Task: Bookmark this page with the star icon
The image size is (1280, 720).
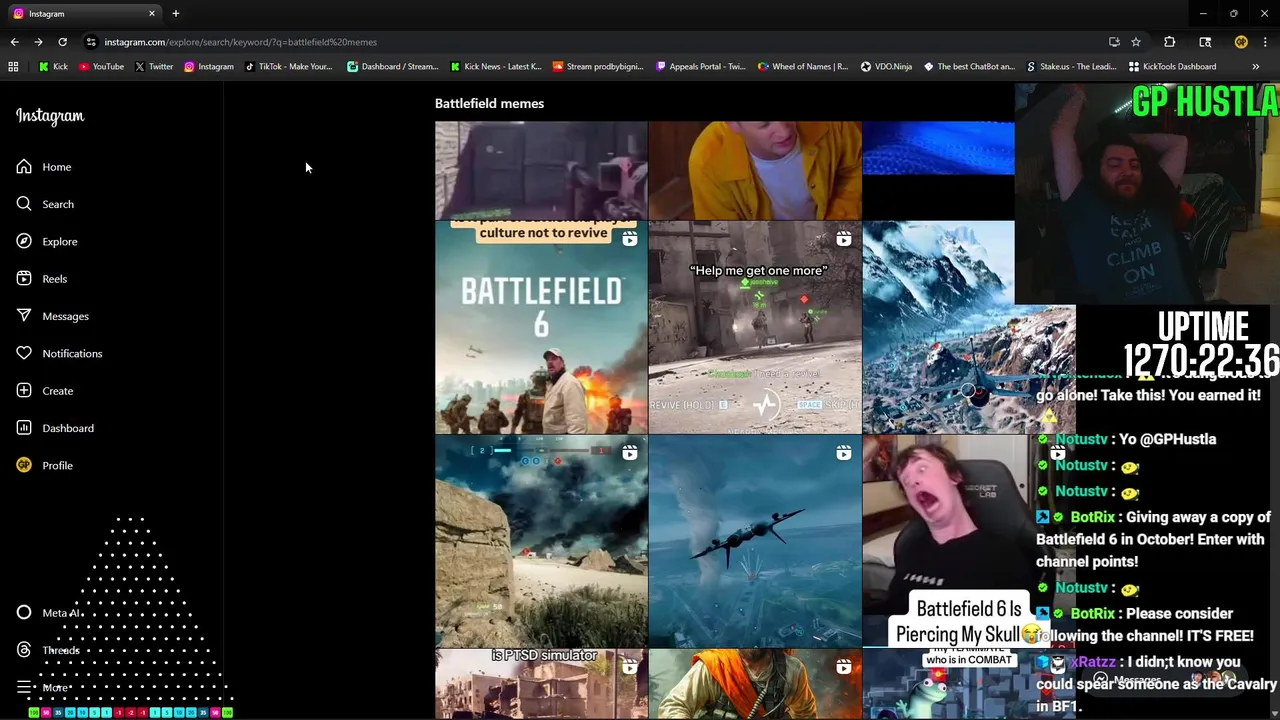Action: pyautogui.click(x=1136, y=42)
